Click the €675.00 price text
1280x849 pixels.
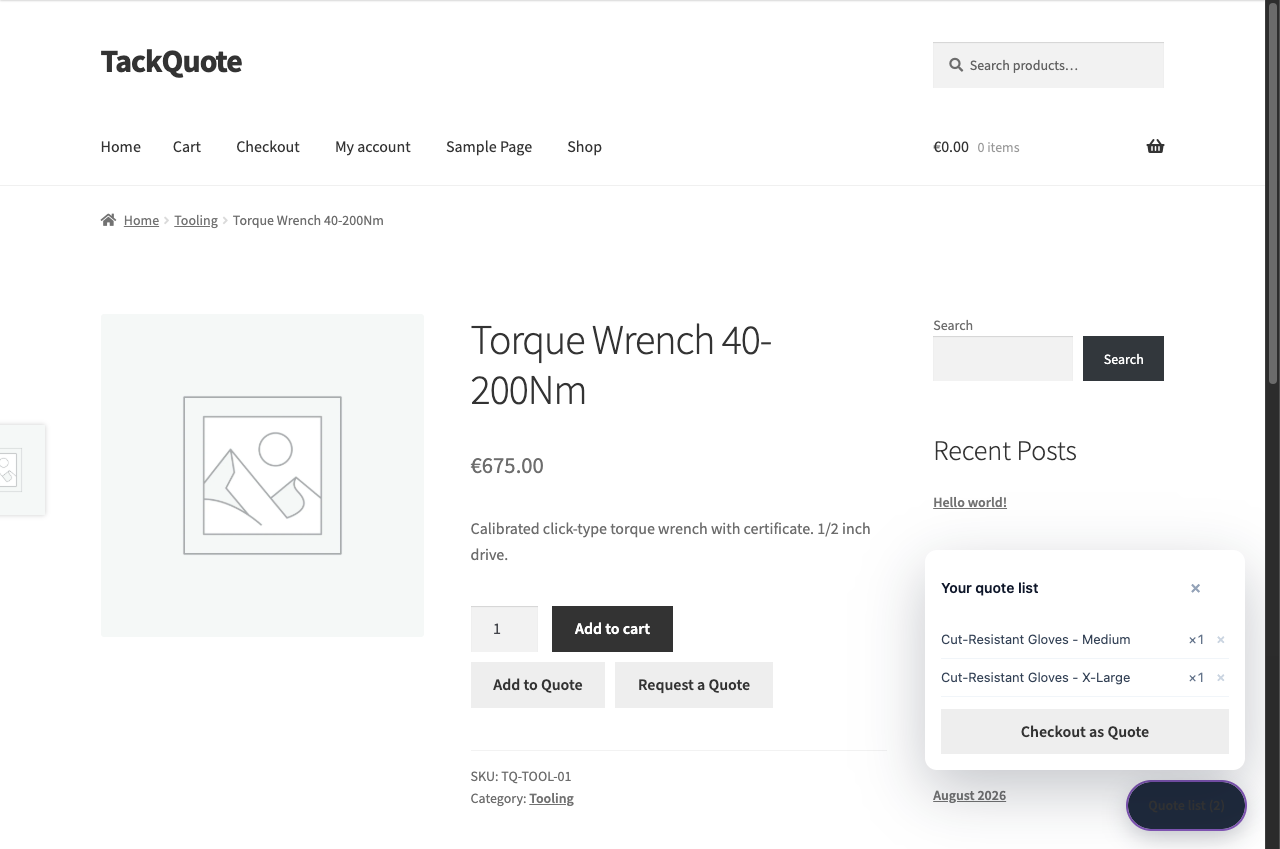pos(507,466)
